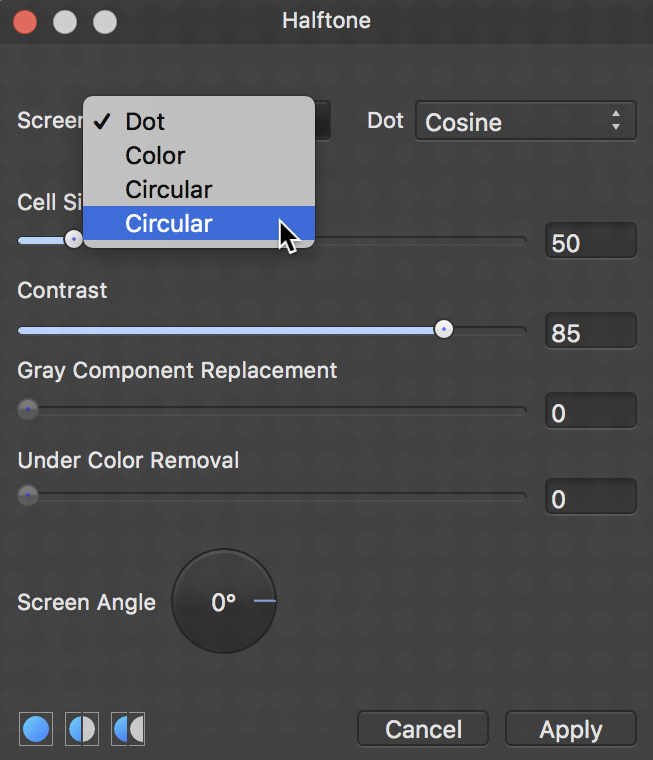Close the Halftone dialog with red button
The image size is (653, 760).
click(25, 22)
